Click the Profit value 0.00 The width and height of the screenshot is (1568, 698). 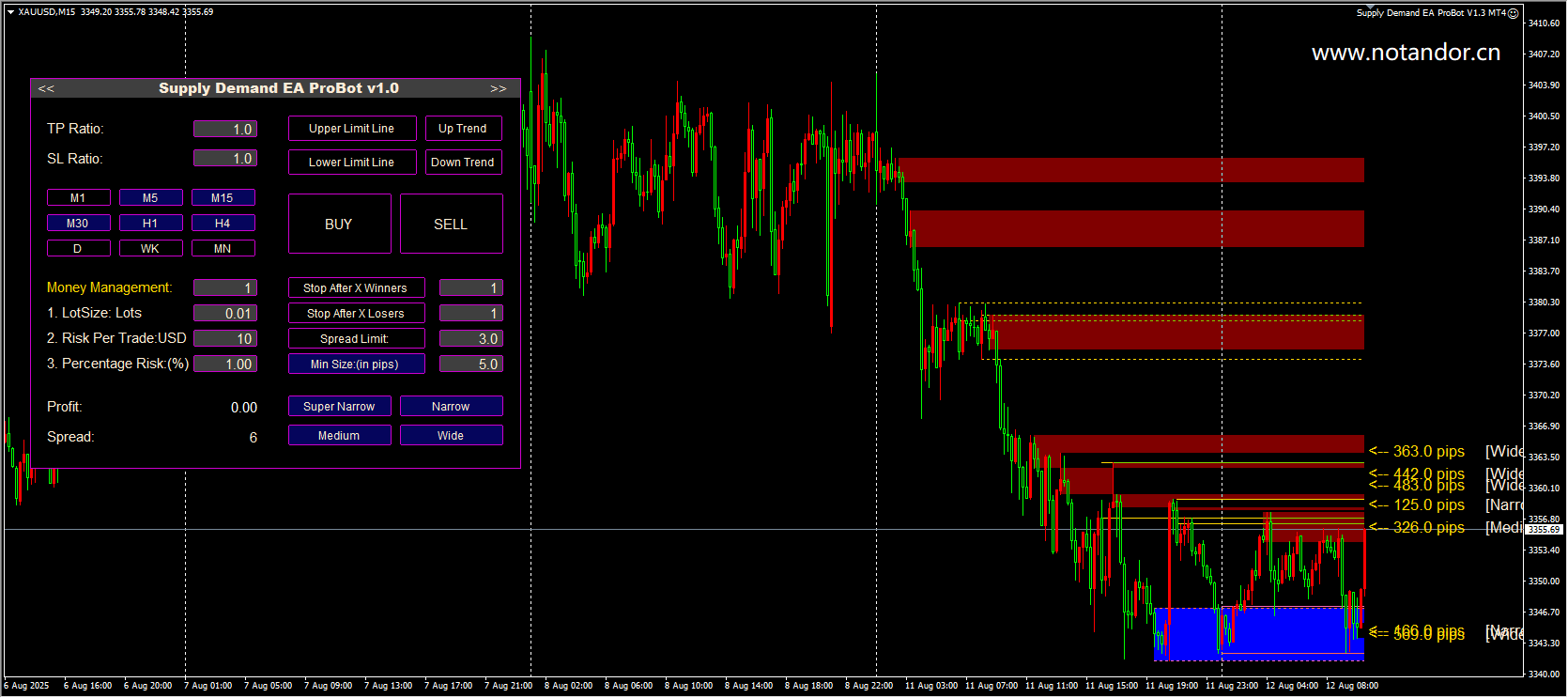coord(244,408)
